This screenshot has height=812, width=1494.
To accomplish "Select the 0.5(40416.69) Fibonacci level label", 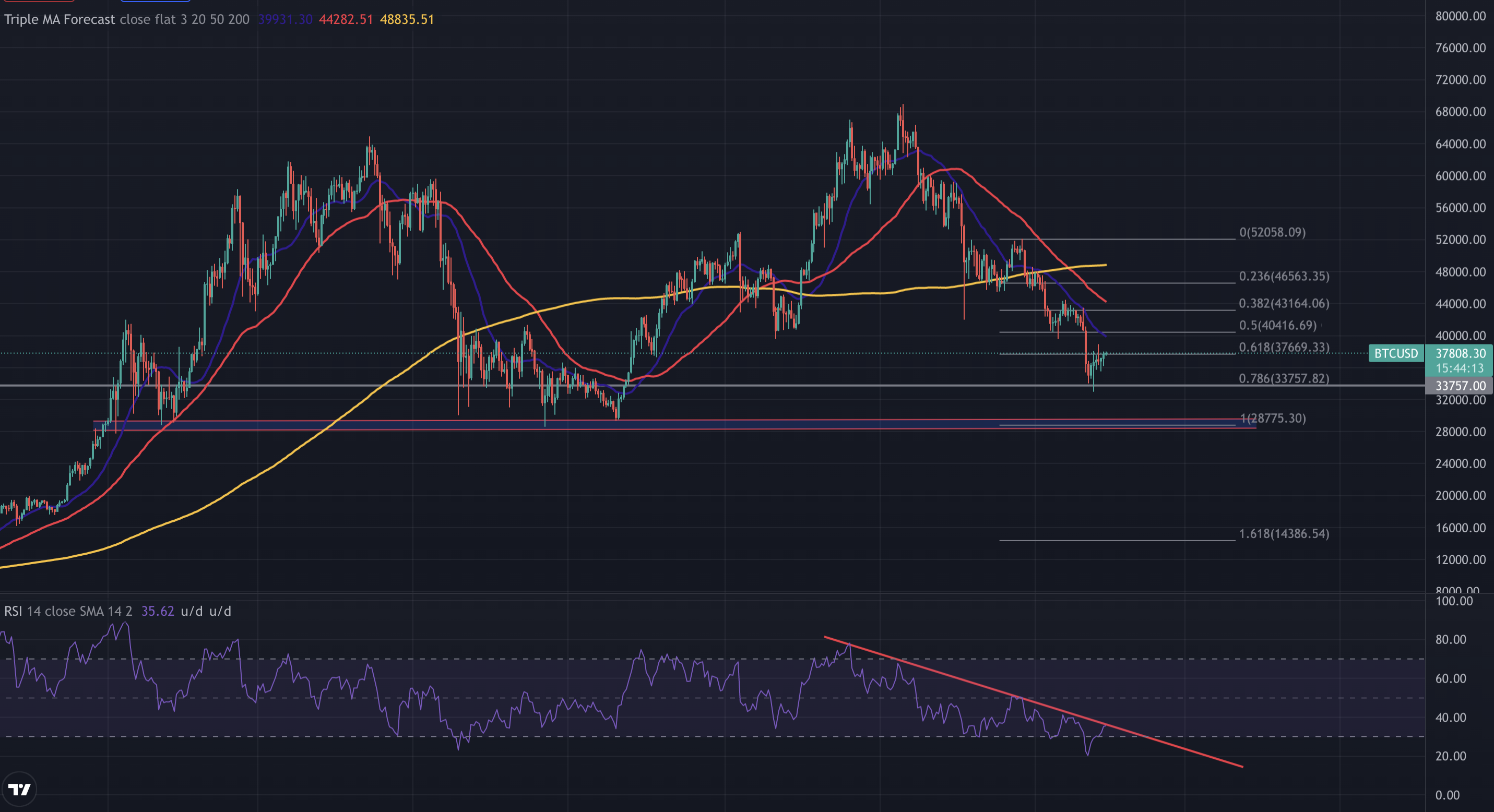I will pos(1278,325).
